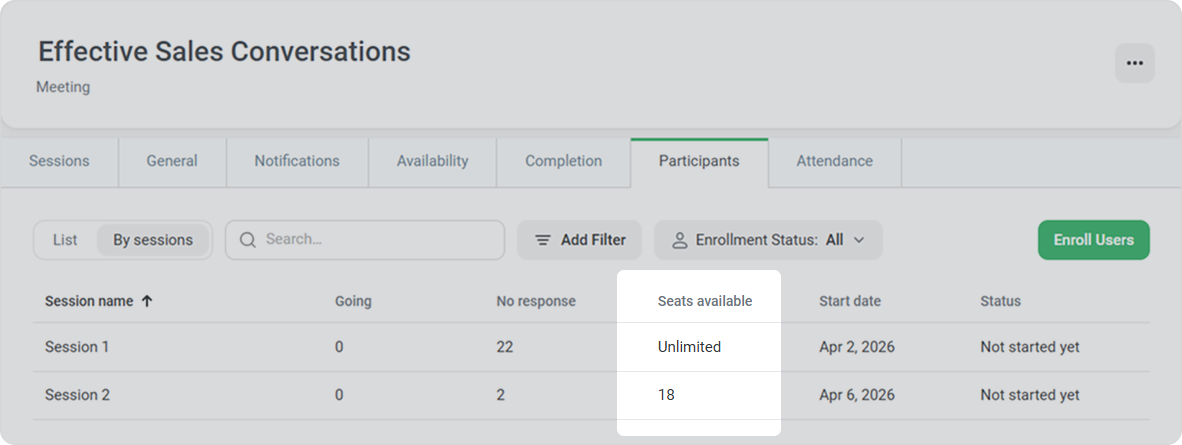This screenshot has height=445, width=1182.
Task: Switch to List view
Action: [x=65, y=240]
